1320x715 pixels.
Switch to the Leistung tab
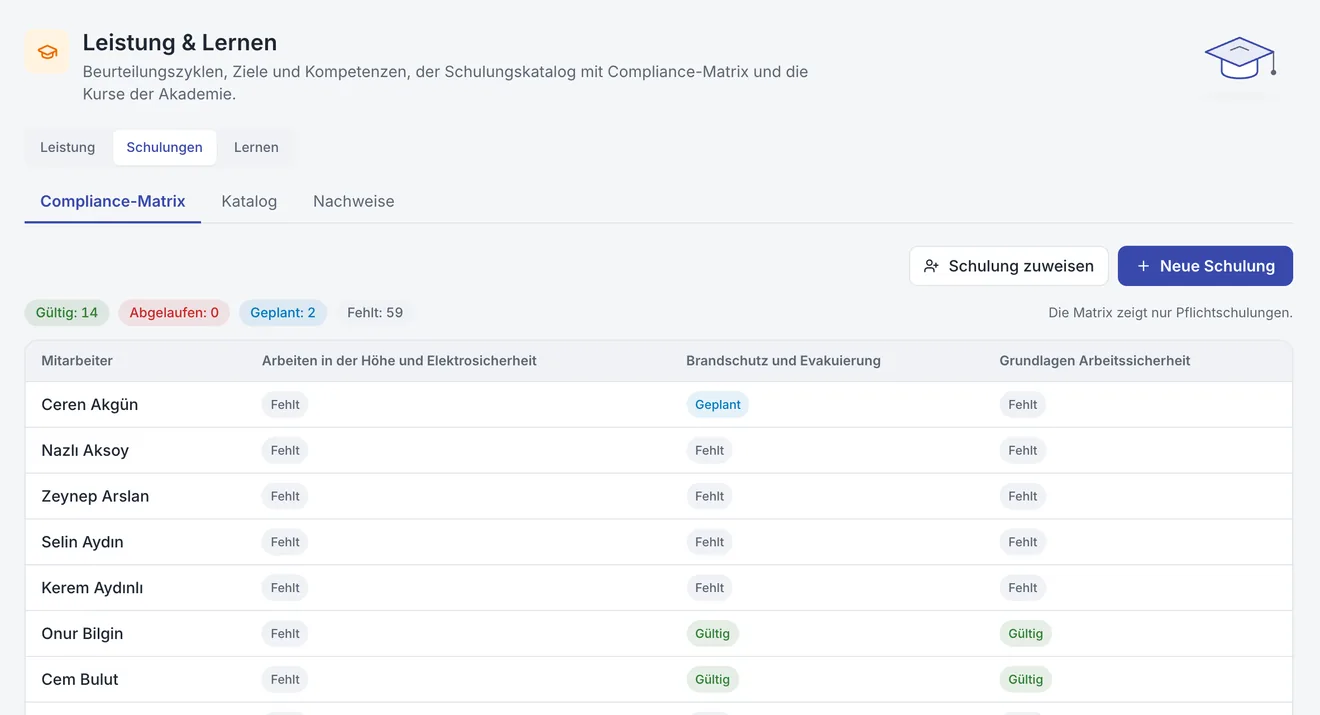(x=68, y=147)
